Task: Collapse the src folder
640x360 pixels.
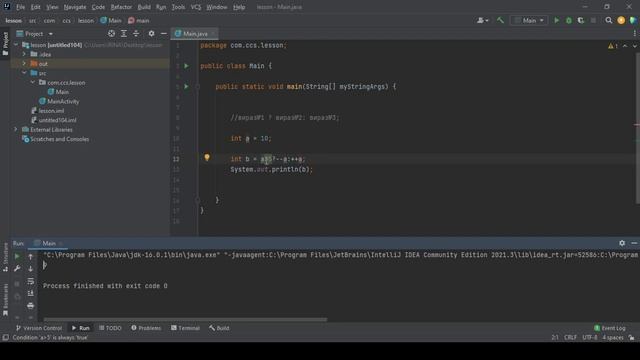Action: click(x=24, y=73)
